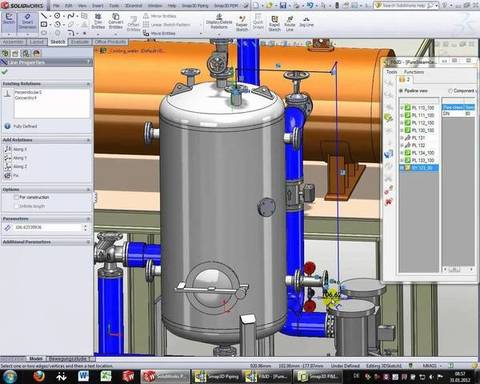Expand the PL 110_100 pipeline tree node

click(x=402, y=108)
